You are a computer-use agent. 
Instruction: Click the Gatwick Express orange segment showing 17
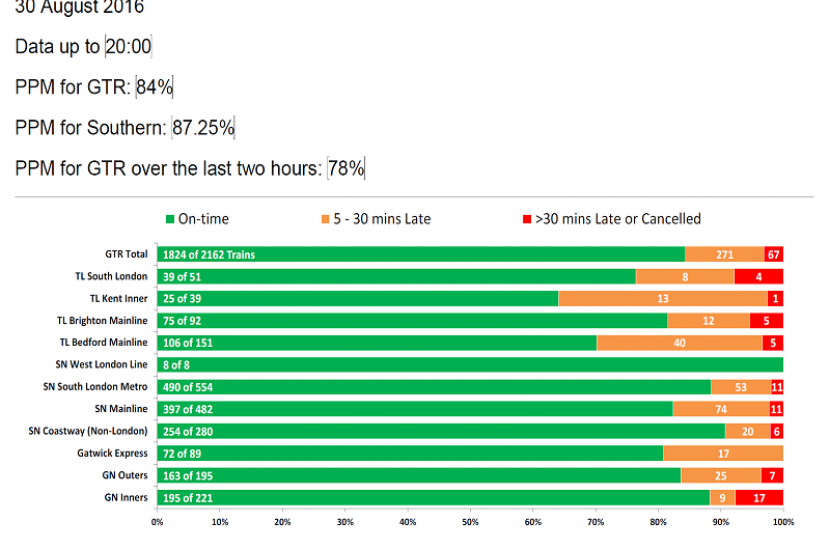pyautogui.click(x=723, y=454)
